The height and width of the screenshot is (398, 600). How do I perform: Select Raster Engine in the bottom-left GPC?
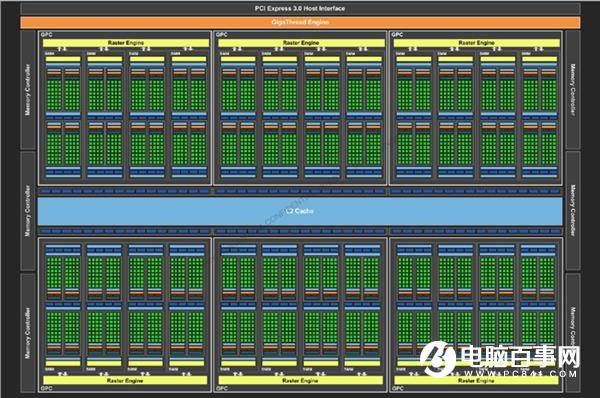(125, 380)
